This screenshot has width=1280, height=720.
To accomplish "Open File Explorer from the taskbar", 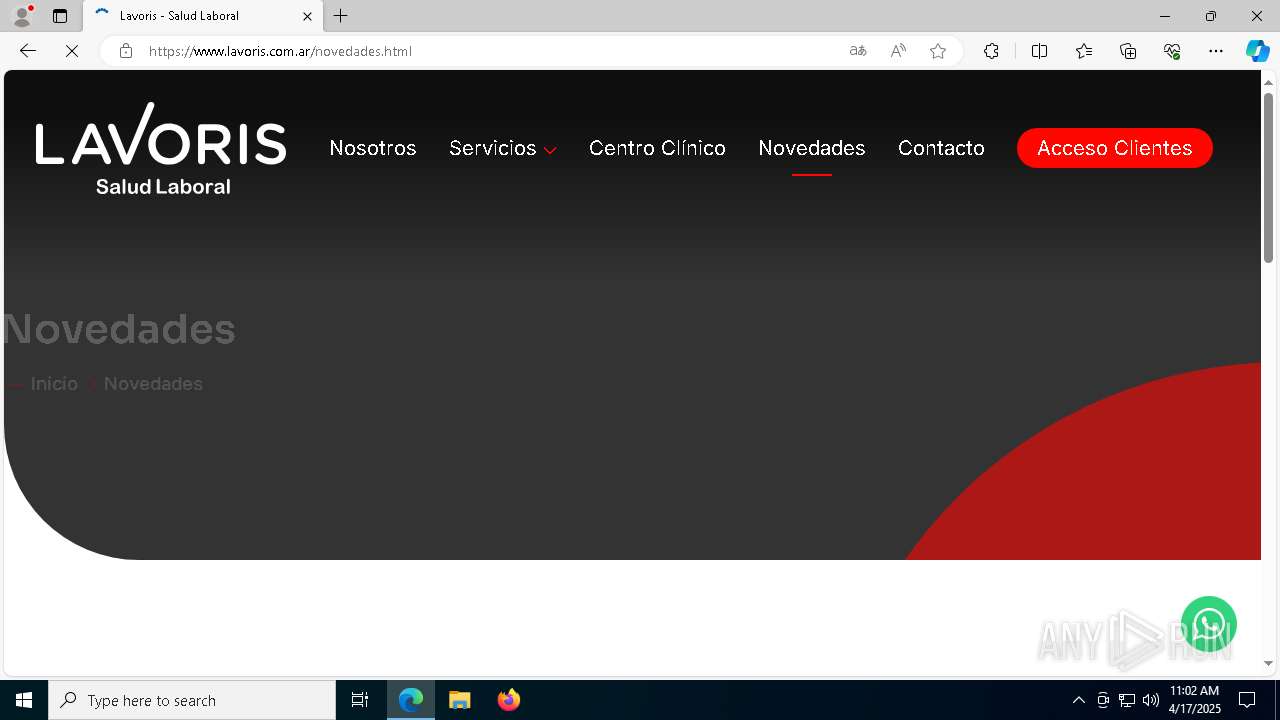I will (459, 700).
